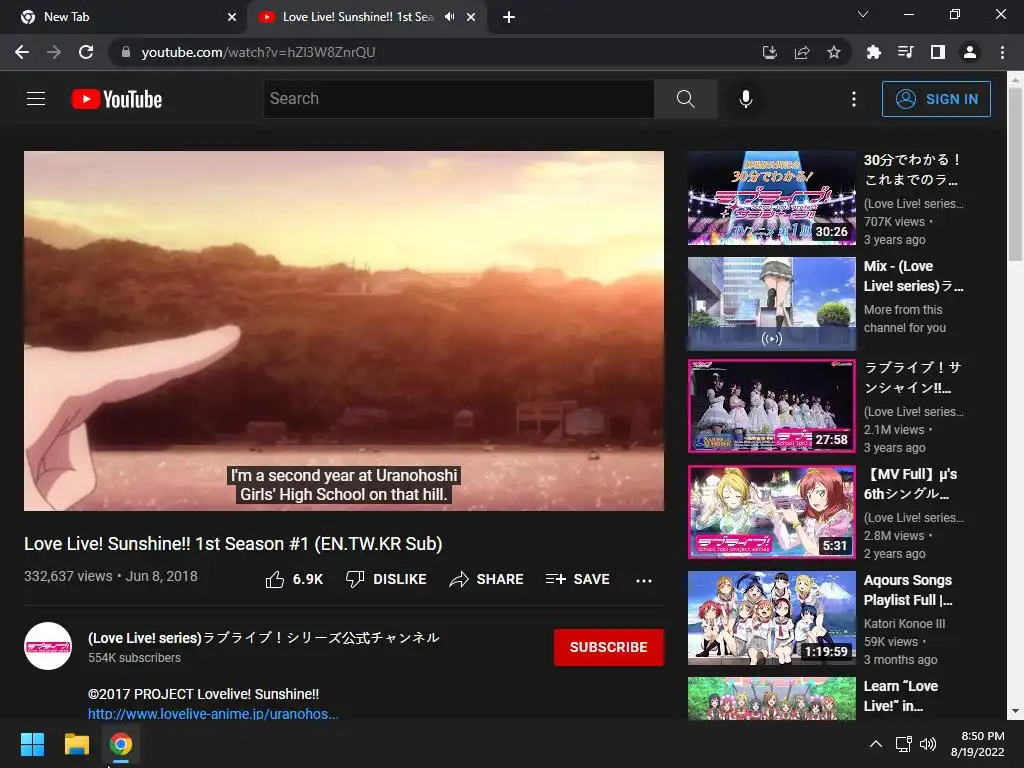This screenshot has height=768, width=1024.
Task: Open lovelive-anime.jp link in description
Action: [x=214, y=714]
